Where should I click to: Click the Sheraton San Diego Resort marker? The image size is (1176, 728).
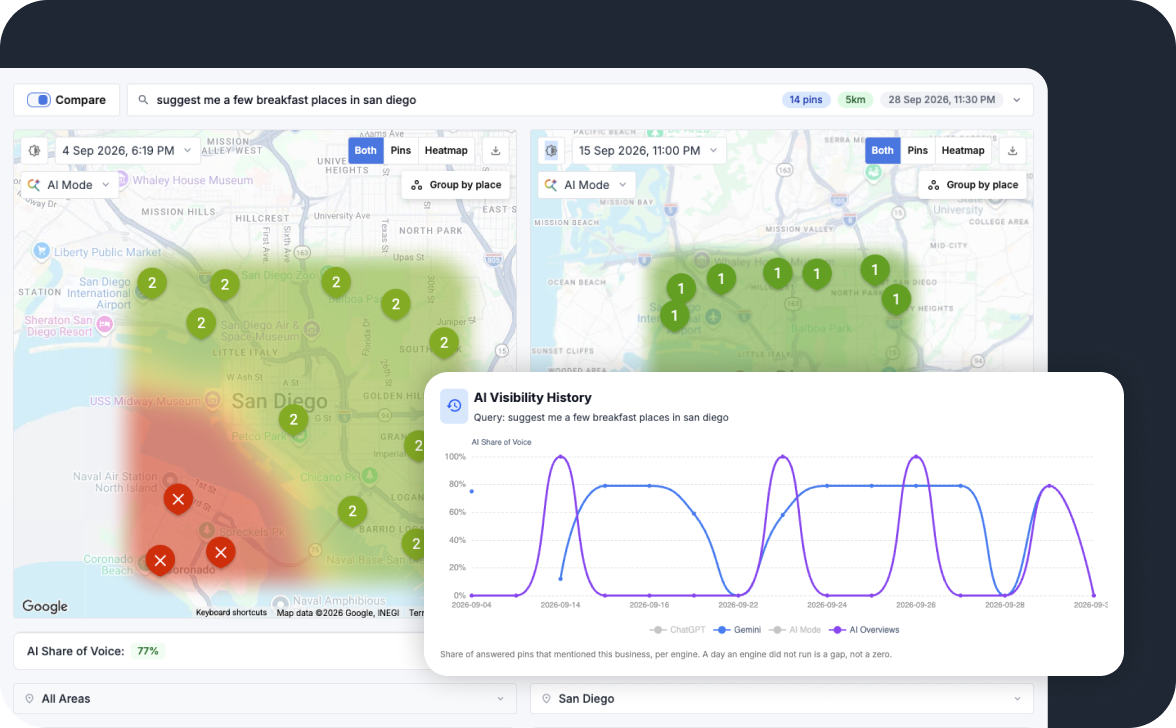(105, 325)
